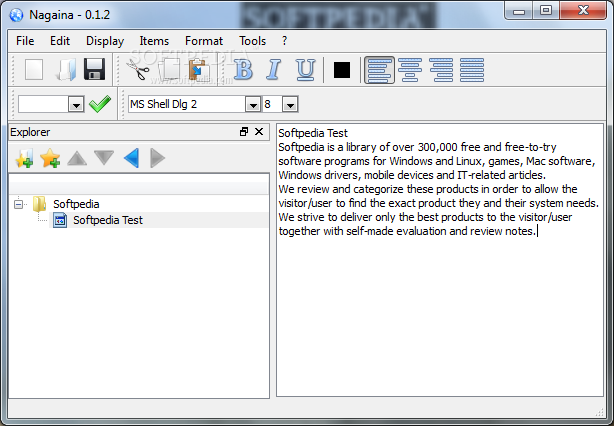Click the Copy icon
614x426 pixels.
click(169, 70)
